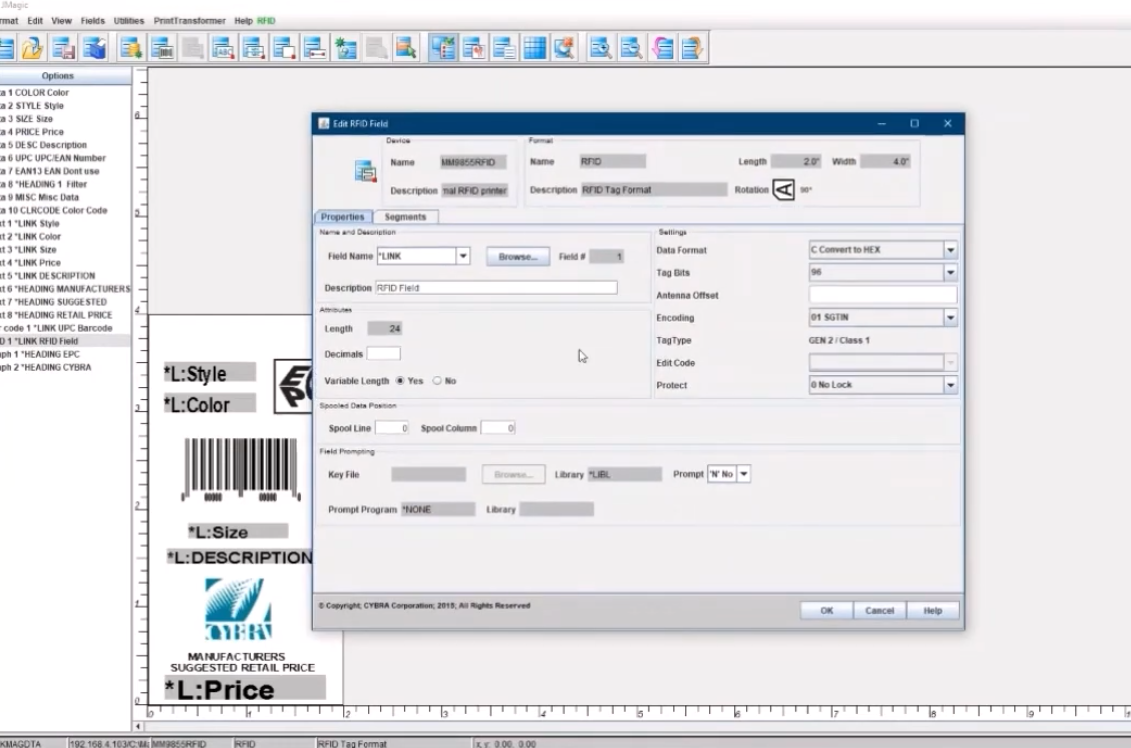This screenshot has height=748, width=1131.
Task: Click into the Description text field
Action: point(496,288)
